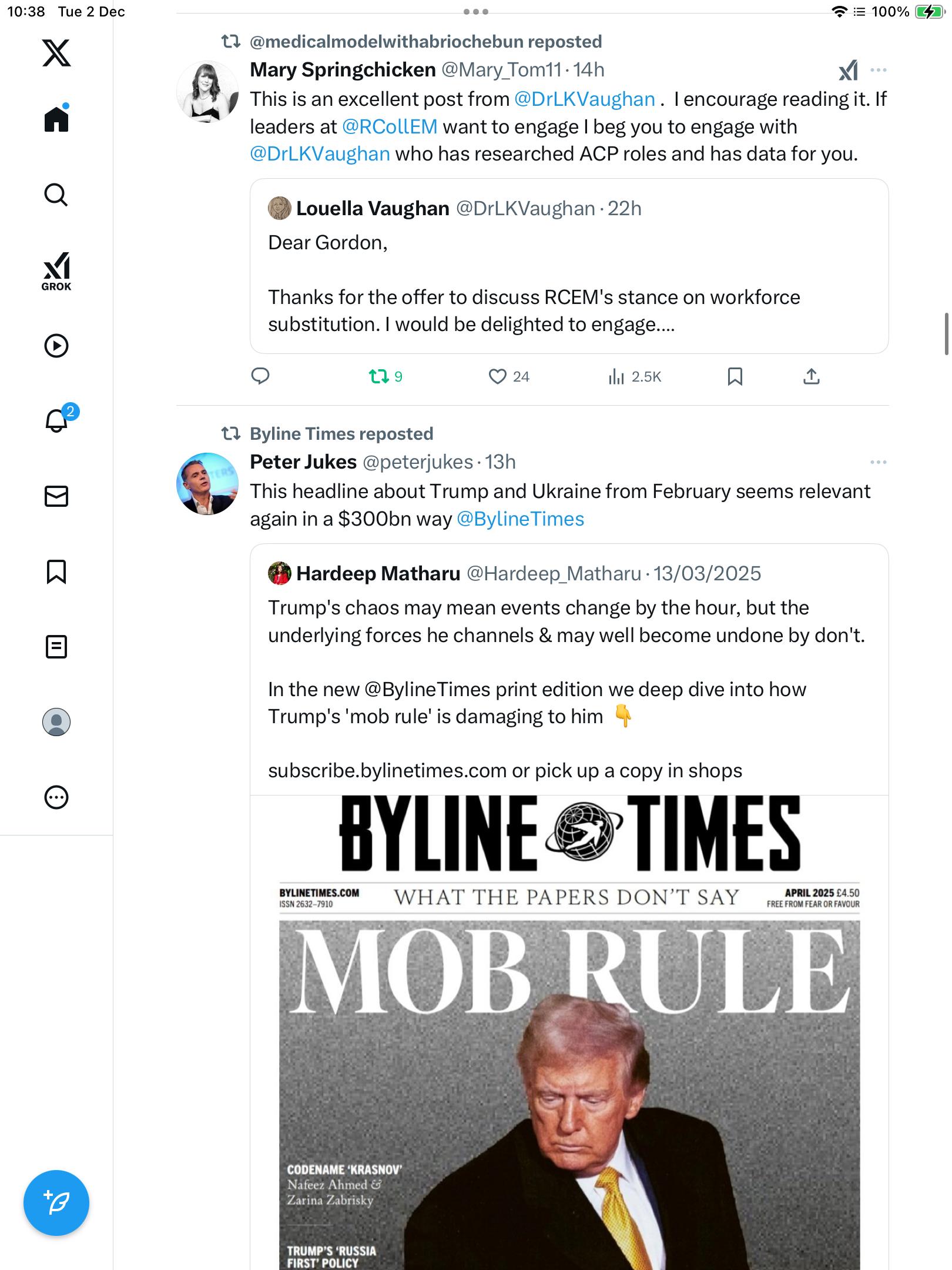Screen dimensions: 952x1270
Task: Open the profile tab in sidebar
Action: [x=56, y=722]
